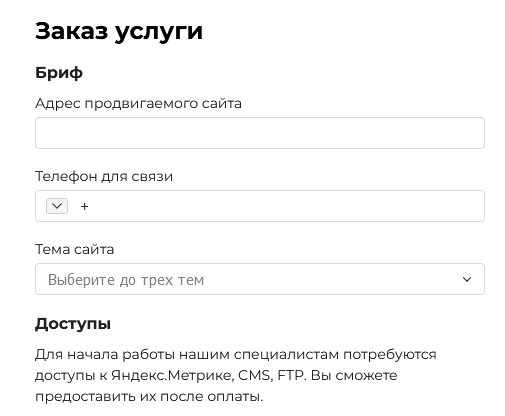The height and width of the screenshot is (416, 505).
Task: Click the 'Тема сайта' label
Action: click(75, 249)
